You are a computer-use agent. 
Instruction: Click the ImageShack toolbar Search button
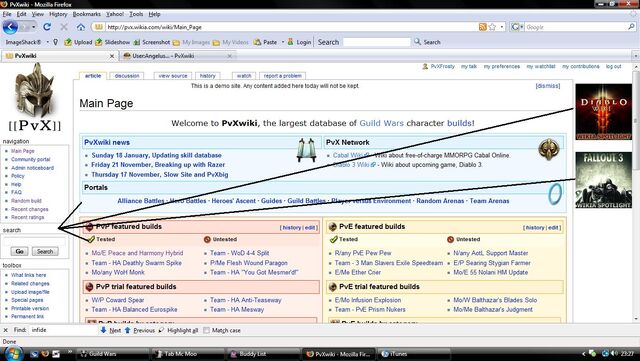click(x=427, y=42)
